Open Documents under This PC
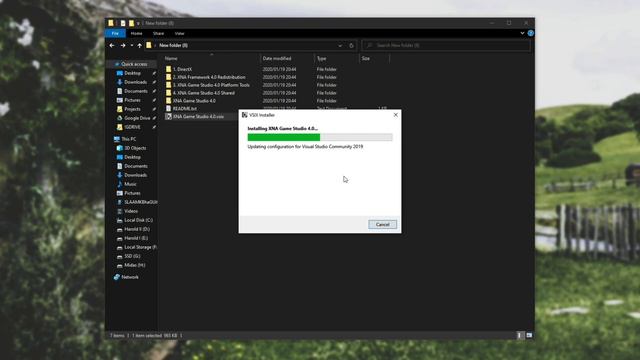 [x=136, y=166]
